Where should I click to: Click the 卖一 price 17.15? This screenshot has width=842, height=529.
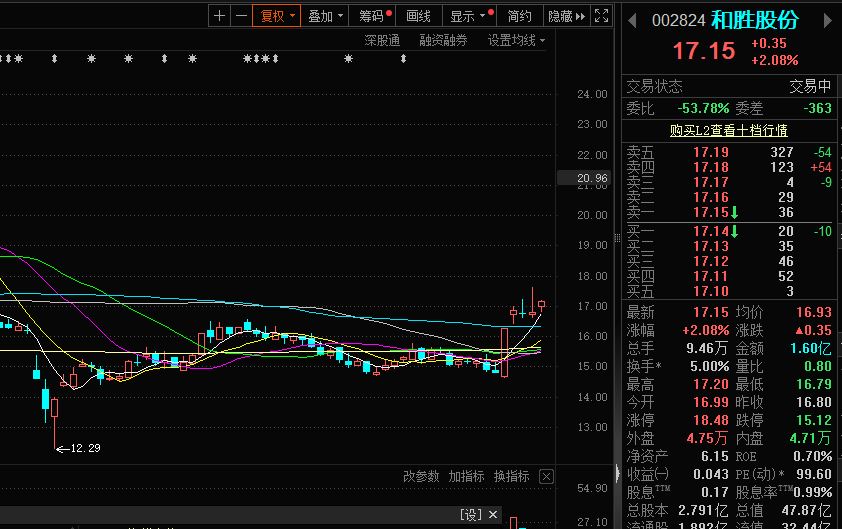coord(710,212)
